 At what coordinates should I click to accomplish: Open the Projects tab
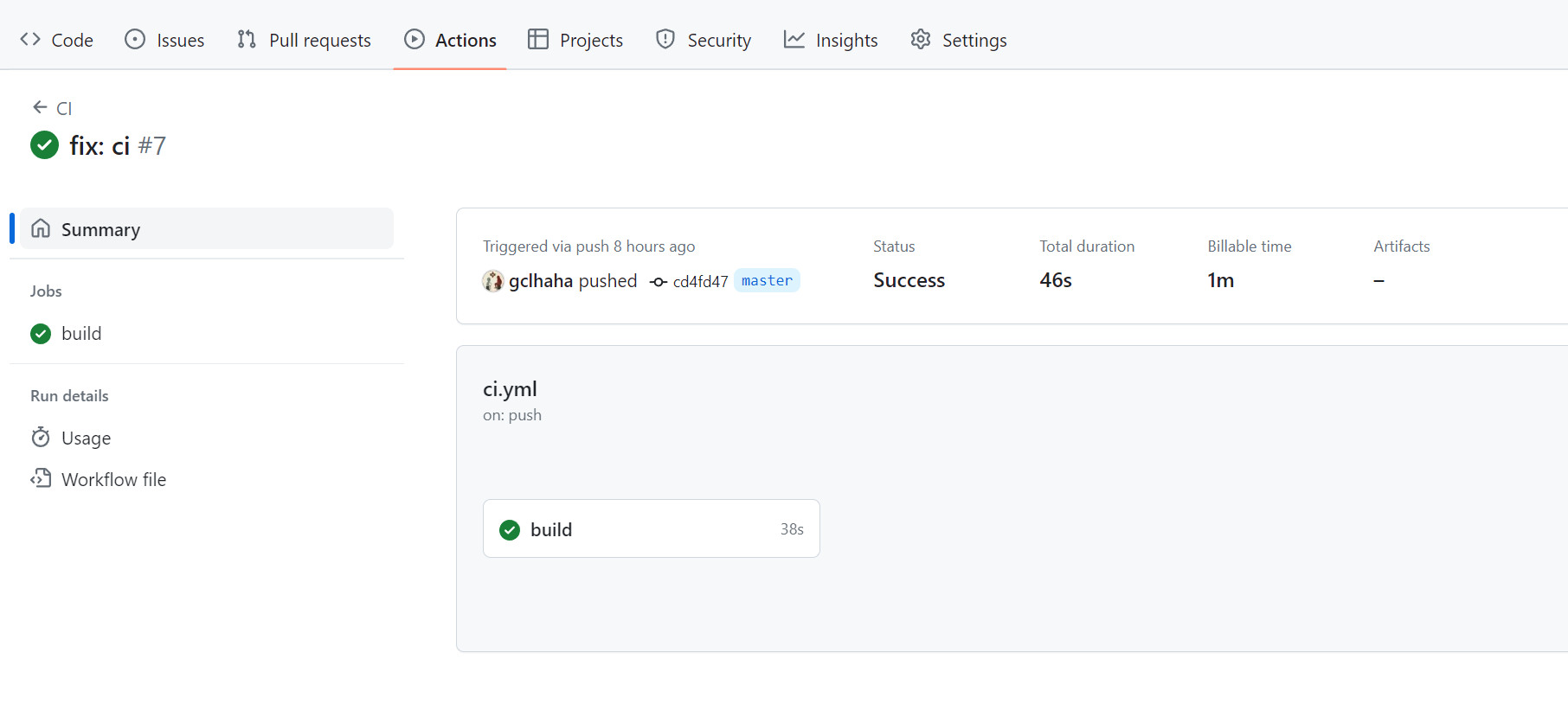tap(575, 40)
